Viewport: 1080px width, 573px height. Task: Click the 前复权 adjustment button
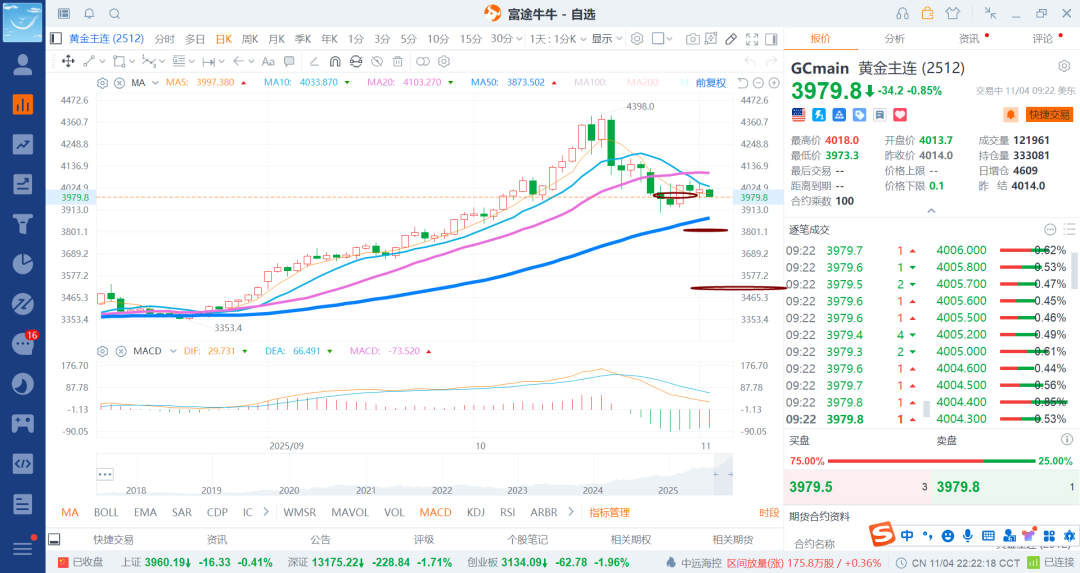click(711, 83)
